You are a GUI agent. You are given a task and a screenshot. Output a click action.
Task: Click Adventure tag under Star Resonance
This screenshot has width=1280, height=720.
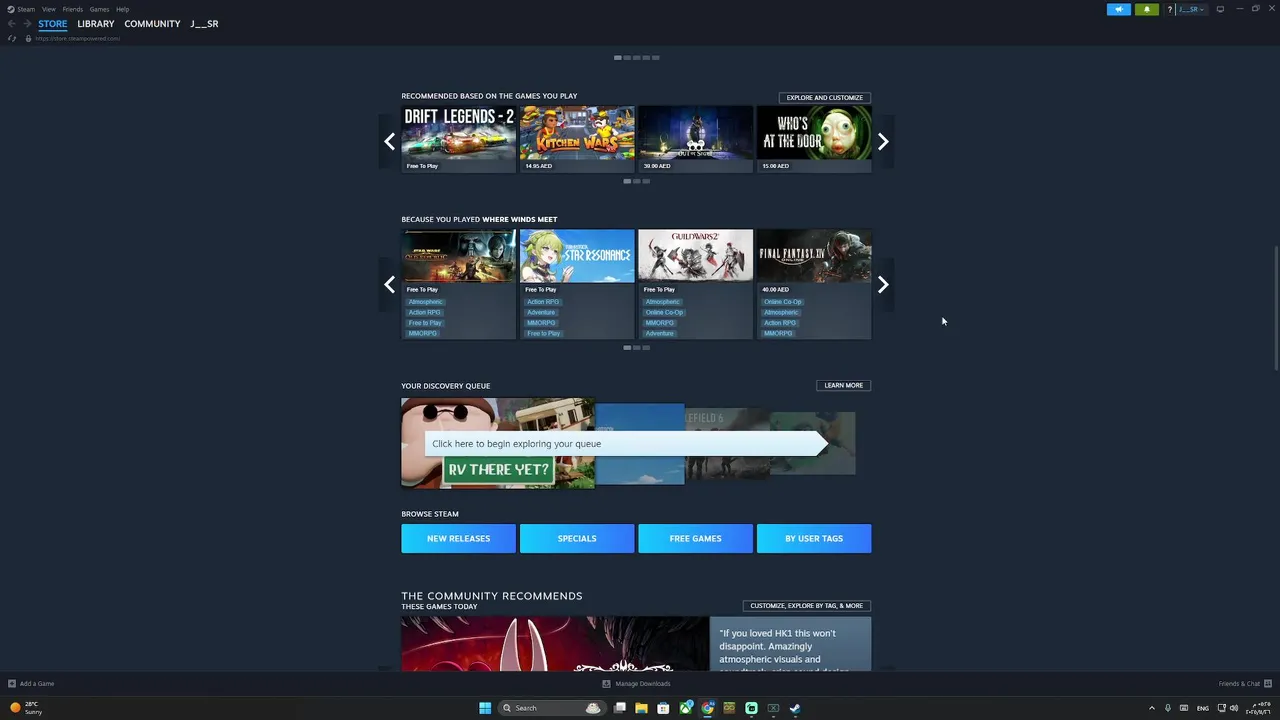pyautogui.click(x=541, y=312)
